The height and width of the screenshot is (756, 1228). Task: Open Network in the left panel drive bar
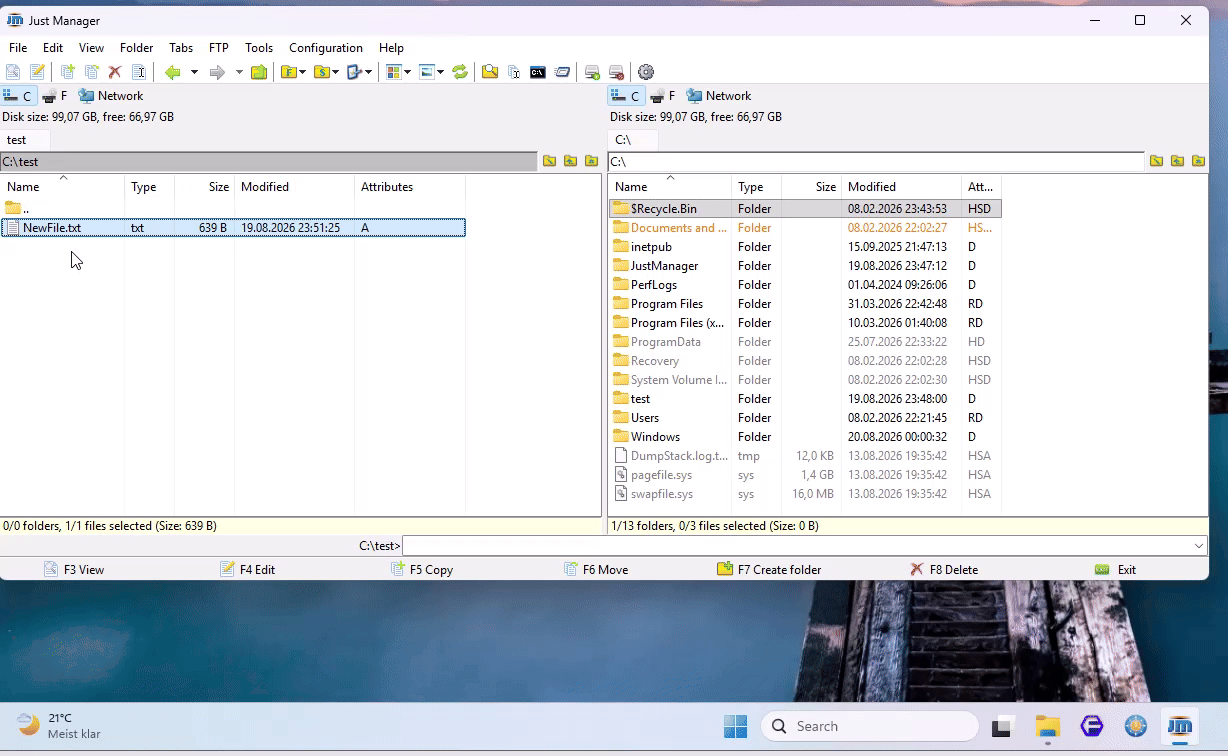pyautogui.click(x=111, y=96)
